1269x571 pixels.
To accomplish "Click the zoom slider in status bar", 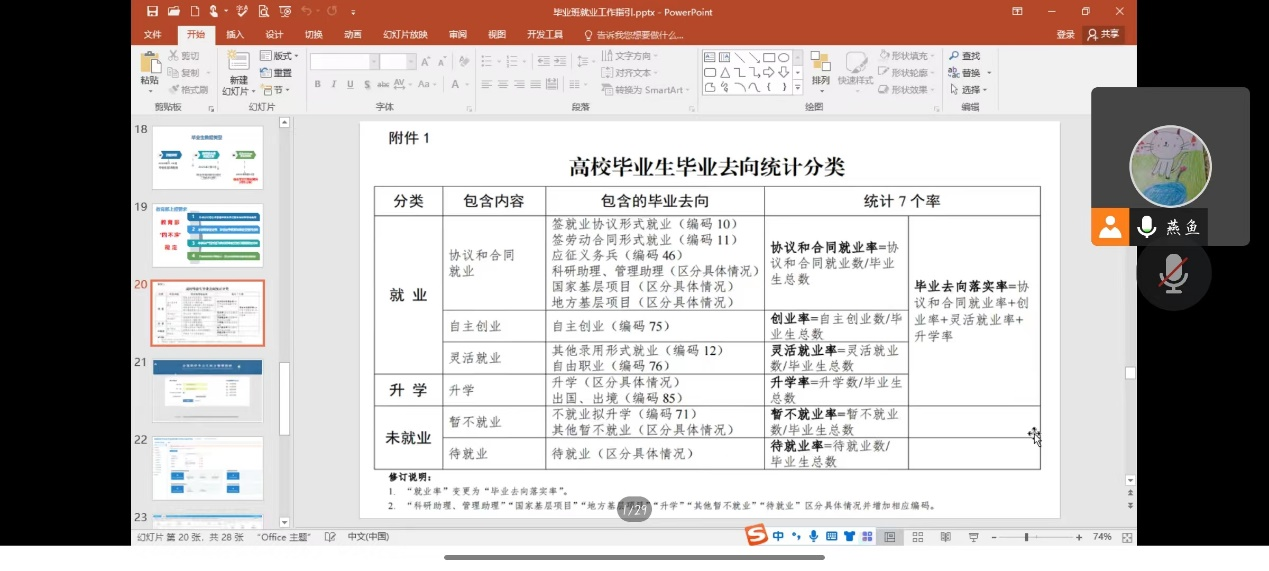I will point(1026,537).
